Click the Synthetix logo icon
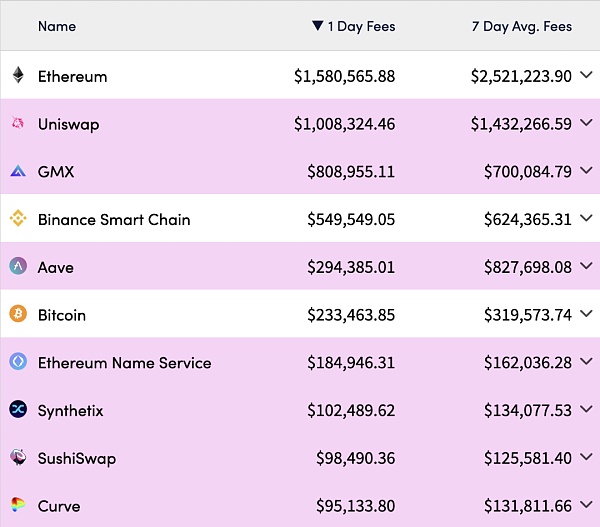 coord(18,410)
